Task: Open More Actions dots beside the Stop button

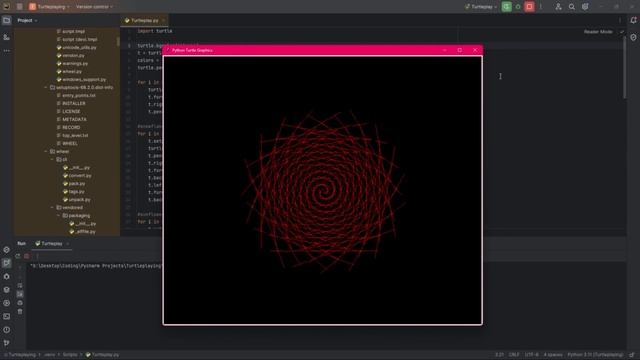Action: [541, 7]
